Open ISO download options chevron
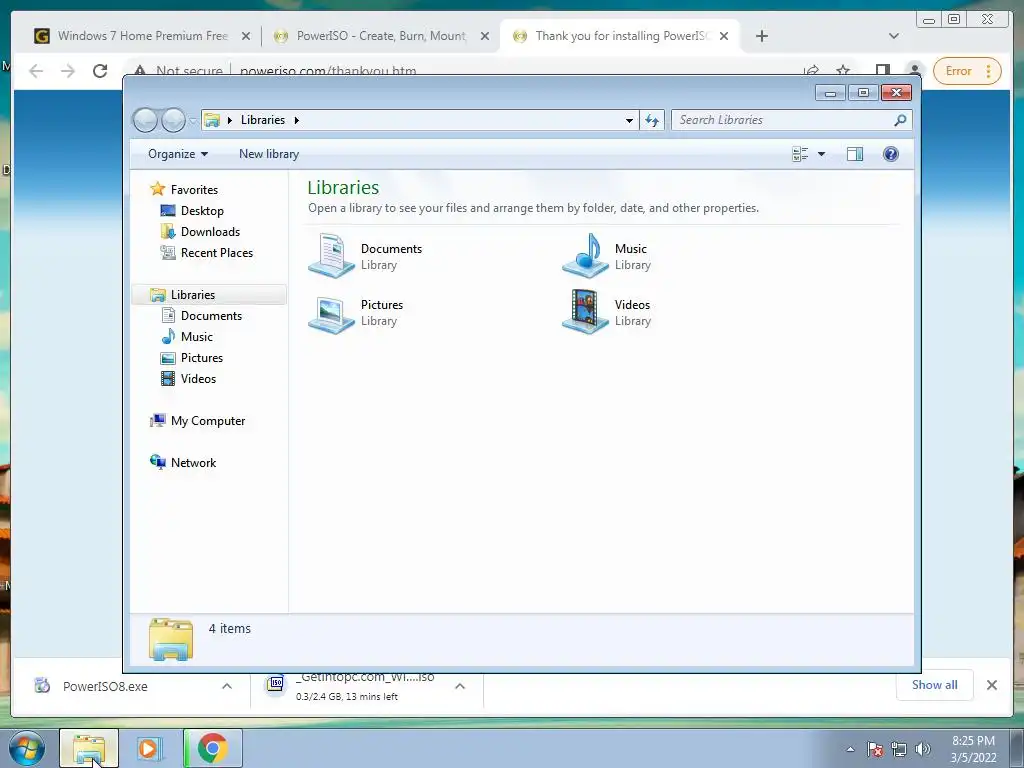 [460, 686]
